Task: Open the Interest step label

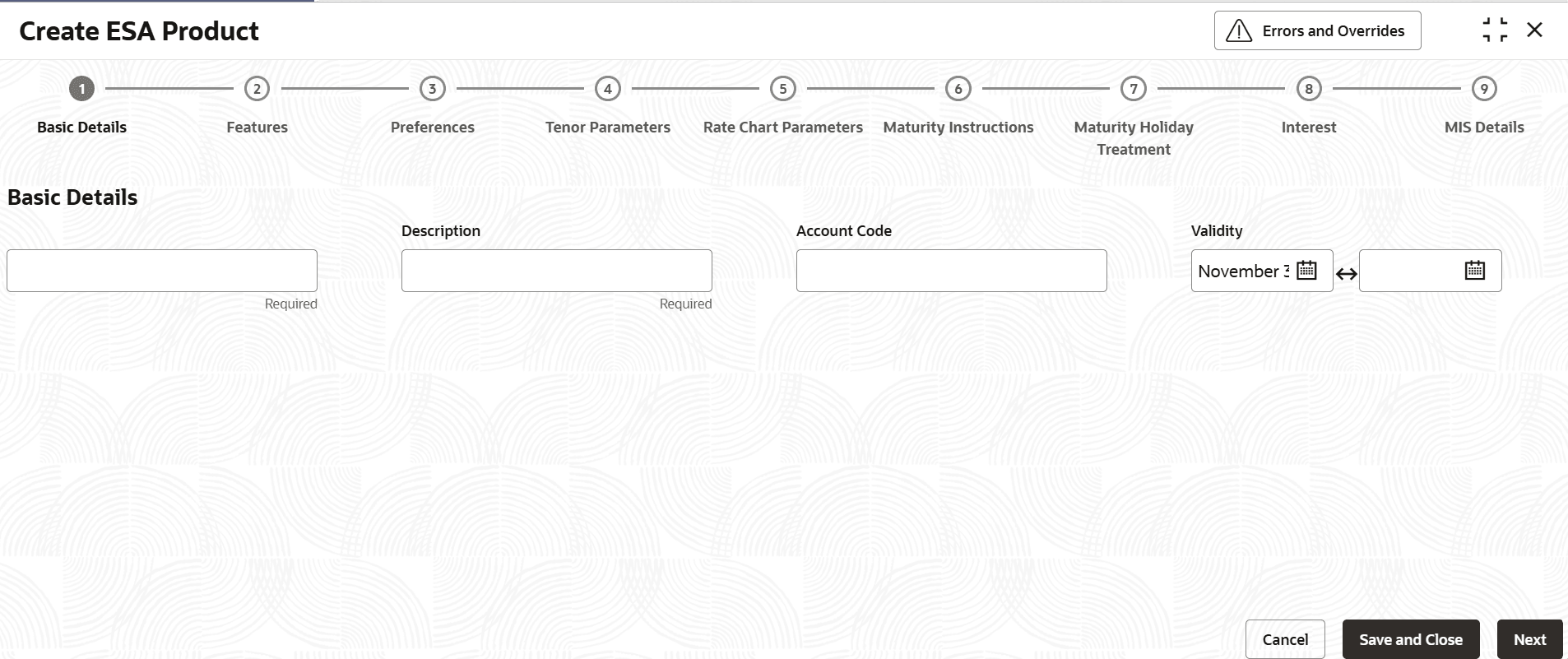Action: (1308, 128)
